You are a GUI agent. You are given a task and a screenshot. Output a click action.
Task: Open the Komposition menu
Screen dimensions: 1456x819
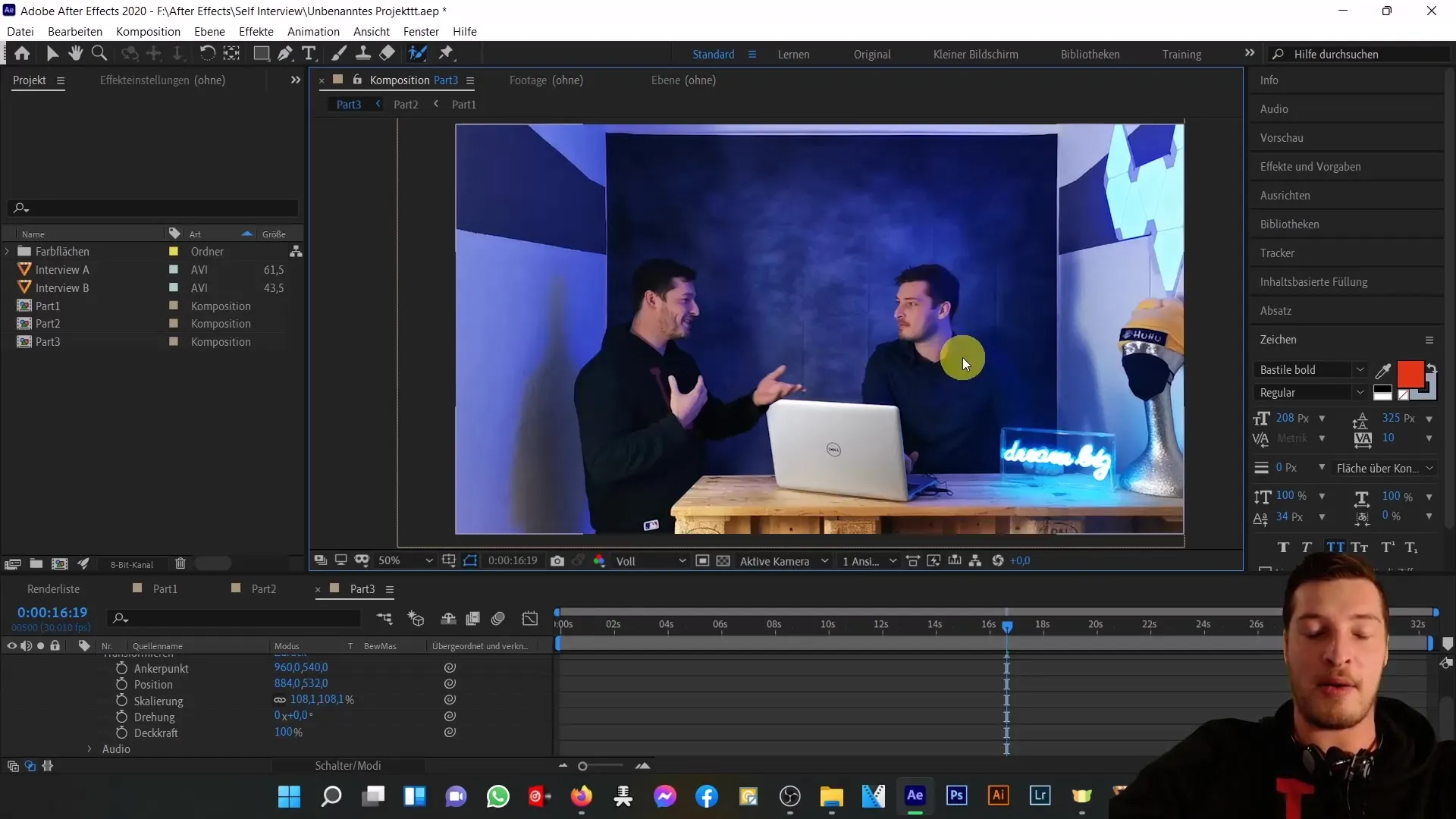tap(148, 32)
